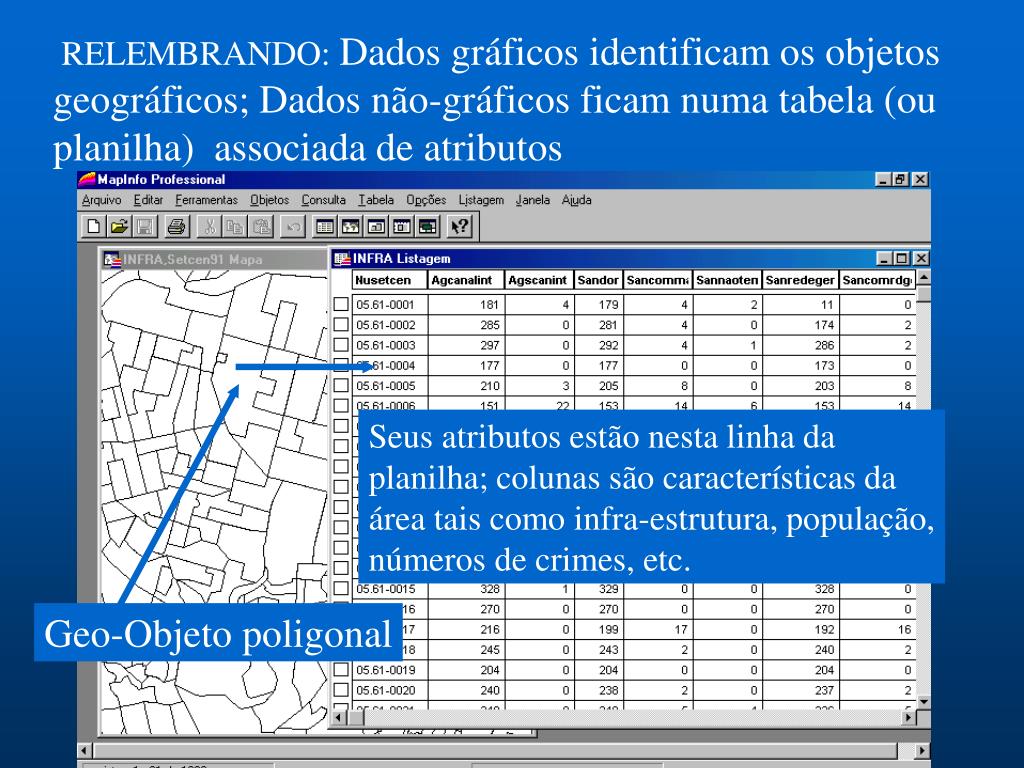Click the Listagem vertical scrollbar up arrow

(923, 278)
